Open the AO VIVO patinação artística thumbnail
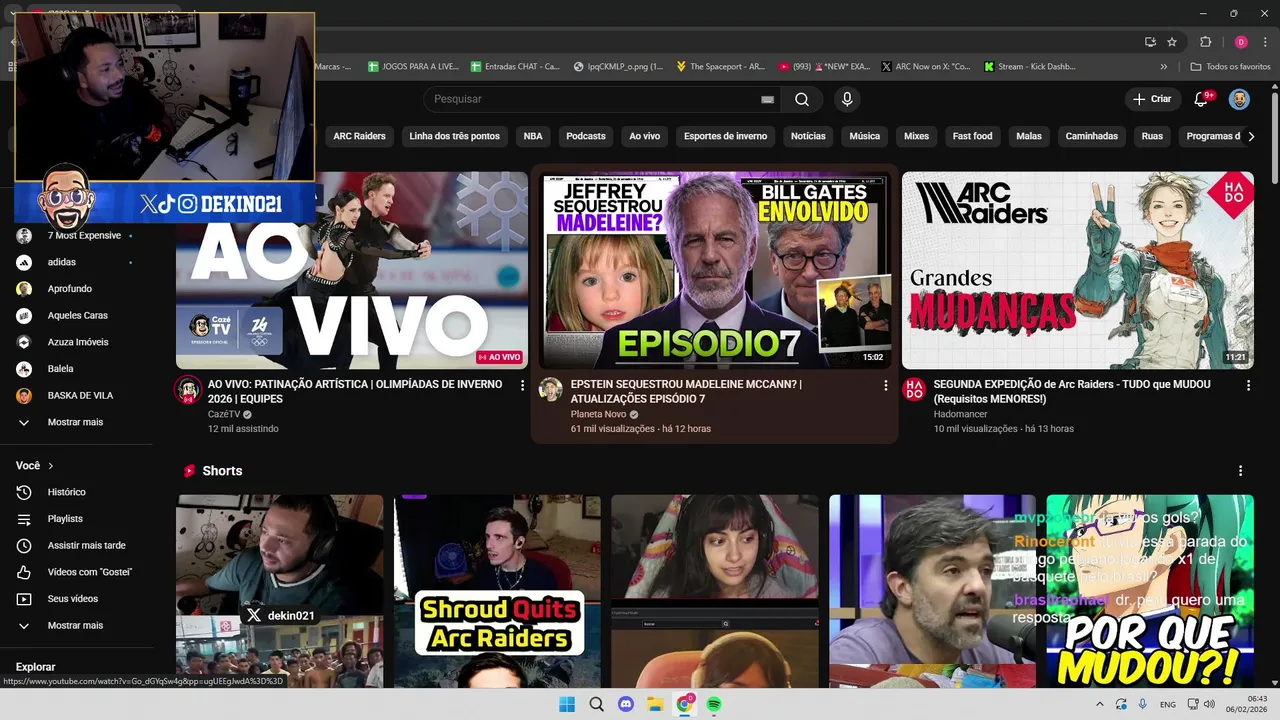The height and width of the screenshot is (720, 1280). pyautogui.click(x=352, y=270)
